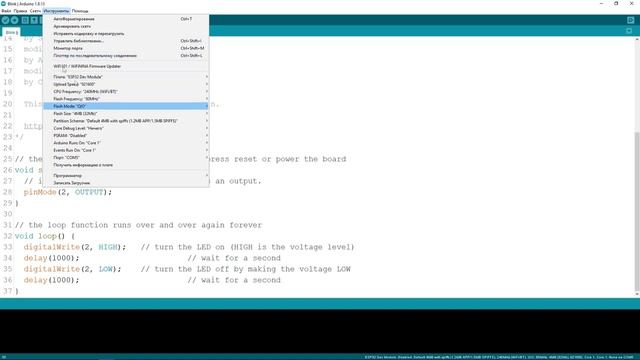Screen dimensions: 640x360
Task: Expand the Partition Scheme submenu
Action: (126, 121)
